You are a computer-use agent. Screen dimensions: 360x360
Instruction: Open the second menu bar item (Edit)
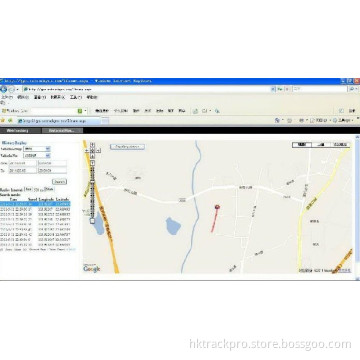(x=23, y=97)
